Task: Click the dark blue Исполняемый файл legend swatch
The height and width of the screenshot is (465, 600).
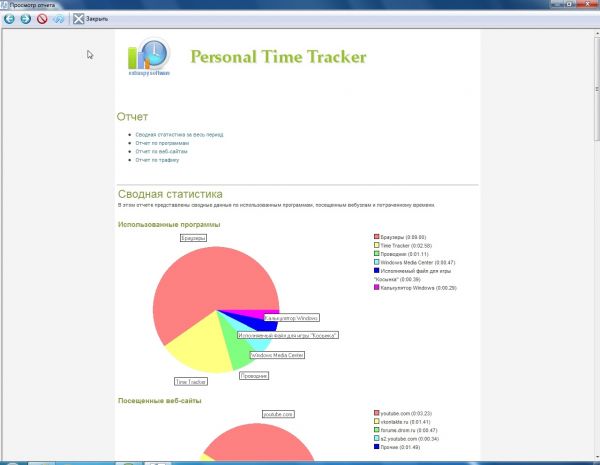Action: point(377,270)
